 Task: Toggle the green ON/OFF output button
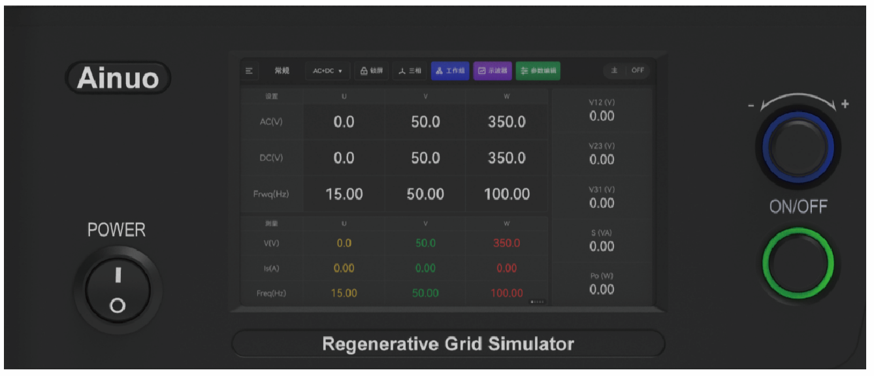[x=798, y=262]
